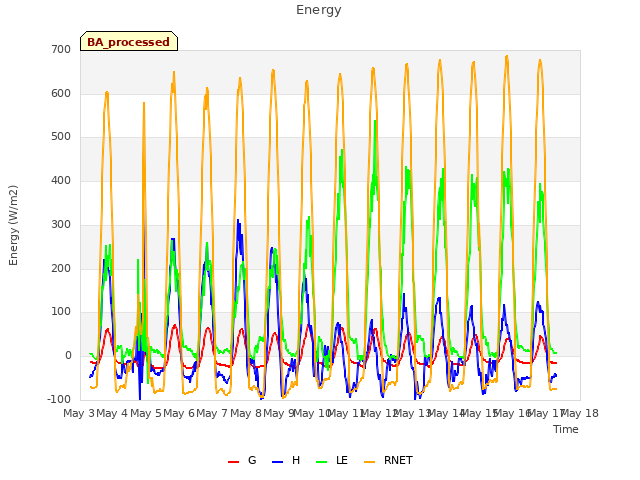This screenshot has height=480, width=640.
Task: Click the blue H legend color marker
Action: pyautogui.click(x=277, y=462)
